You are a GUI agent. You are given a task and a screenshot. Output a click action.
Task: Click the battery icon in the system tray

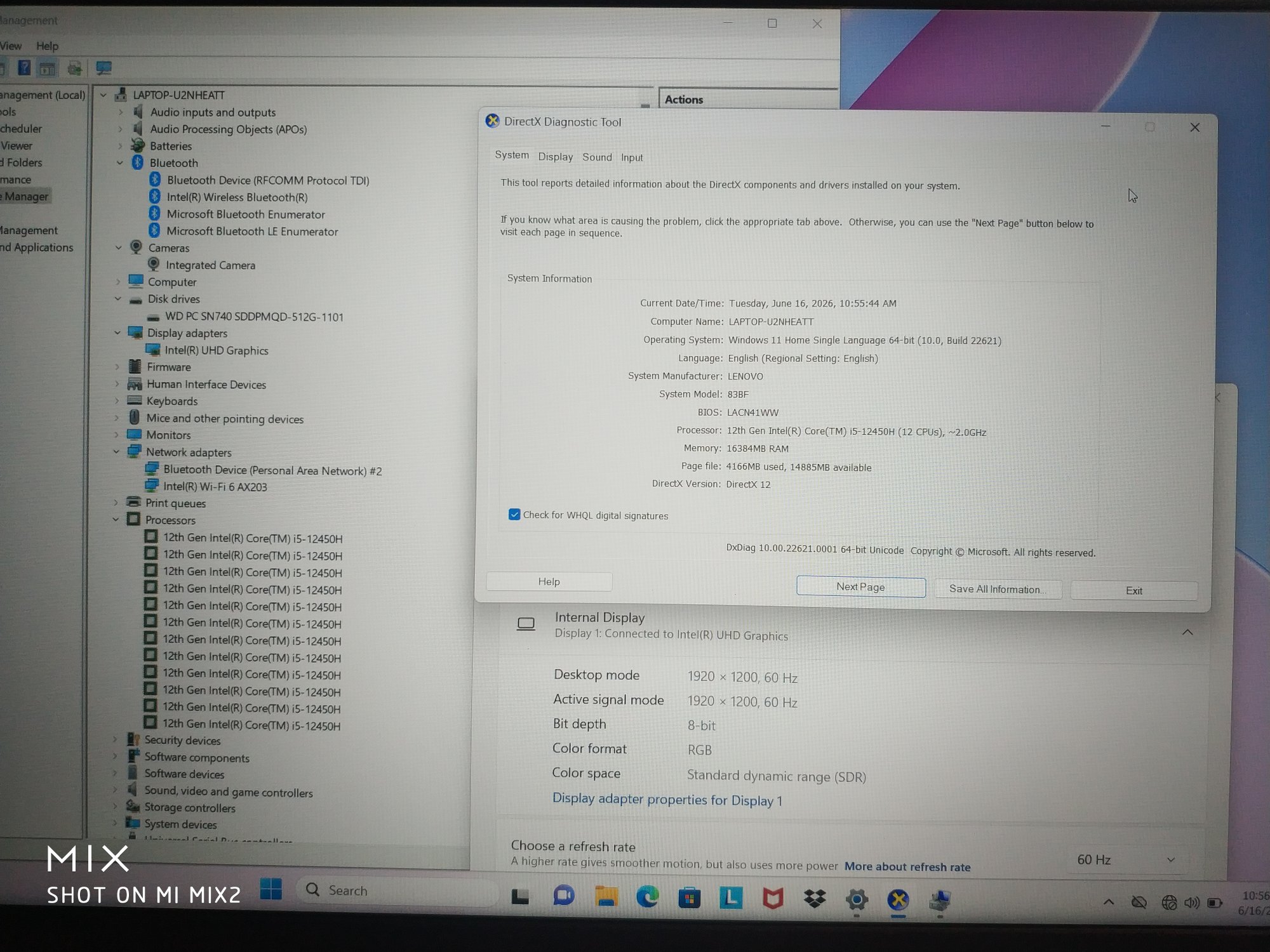1215,902
